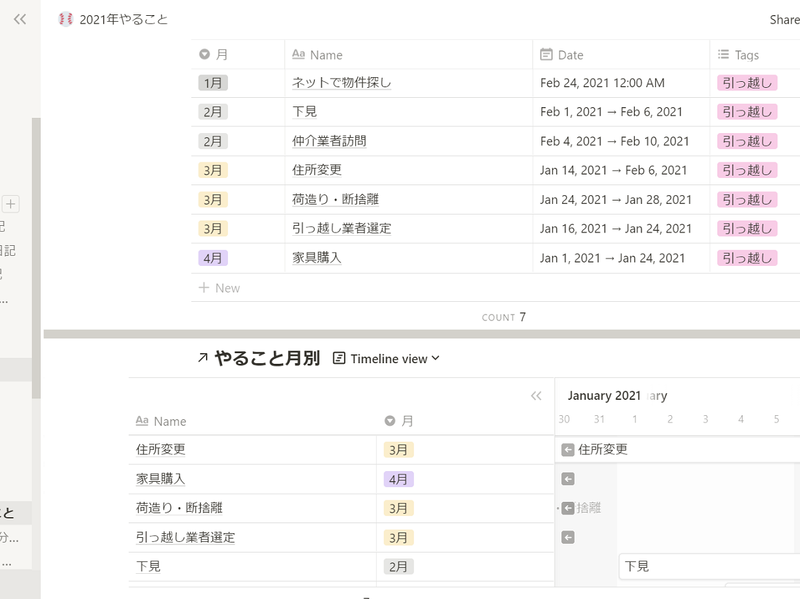Hide the timeline table with double chevron
Image resolution: width=800 pixels, height=599 pixels.
pyautogui.click(x=536, y=396)
